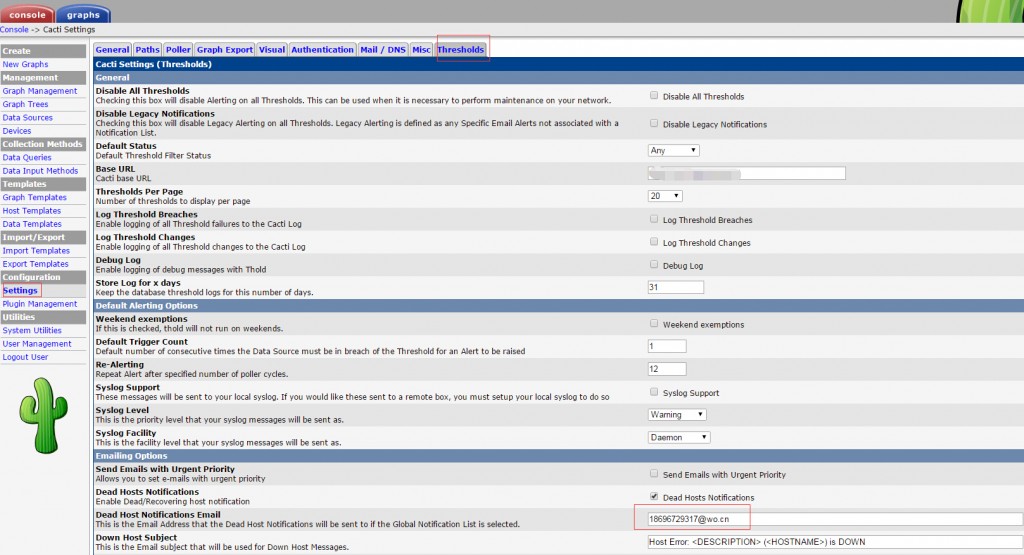1024x555 pixels.
Task: Click the Cacti cactus logo
Action: 43,415
